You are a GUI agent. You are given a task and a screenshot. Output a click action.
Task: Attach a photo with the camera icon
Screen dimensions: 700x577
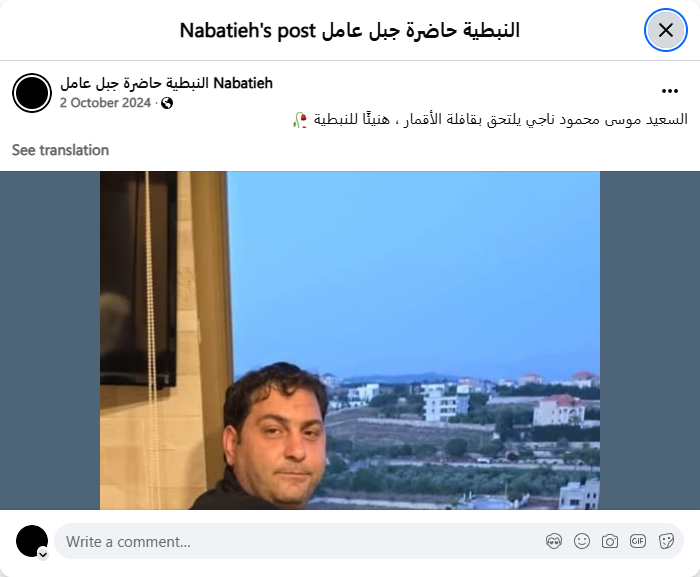[x=610, y=541]
